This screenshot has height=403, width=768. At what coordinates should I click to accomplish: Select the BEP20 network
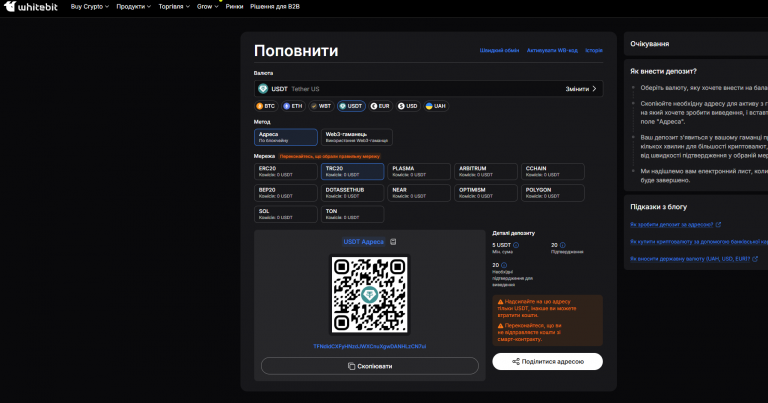click(286, 193)
